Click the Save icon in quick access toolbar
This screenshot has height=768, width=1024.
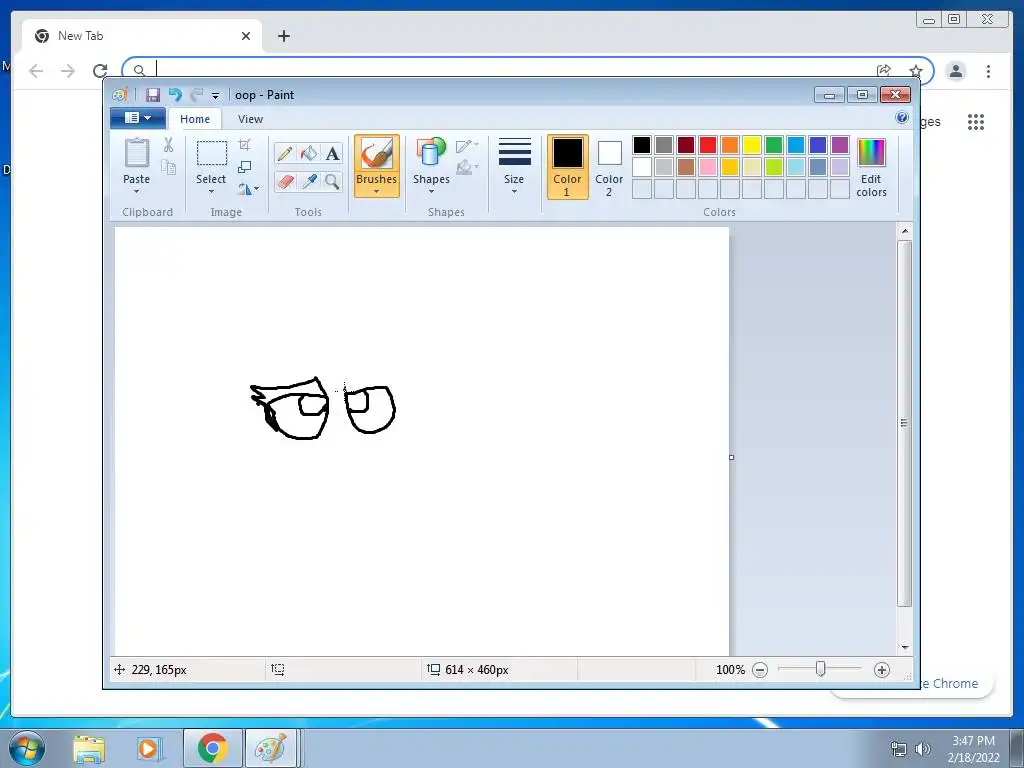click(x=152, y=95)
